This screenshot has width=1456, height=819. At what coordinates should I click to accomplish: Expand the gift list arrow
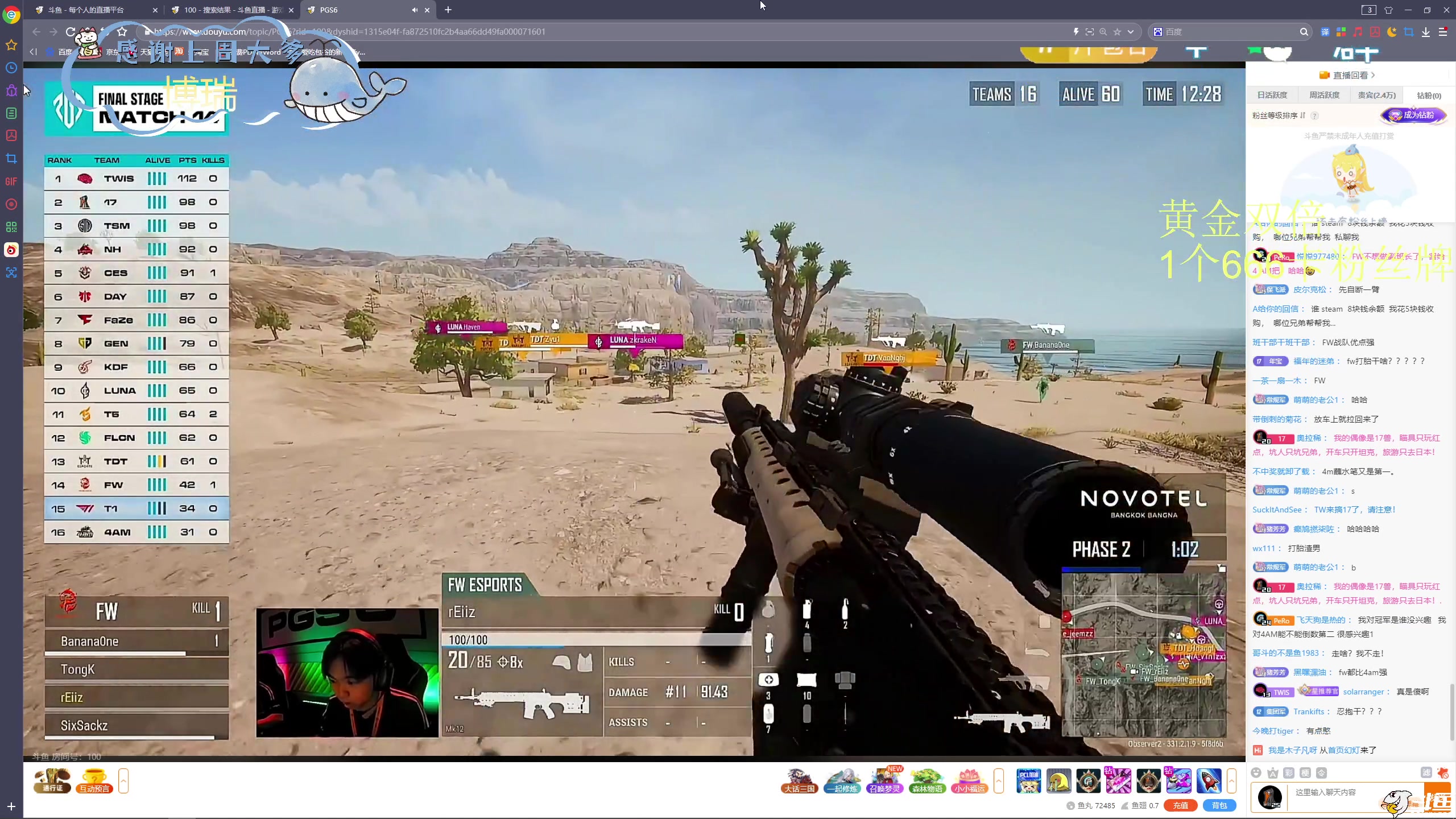click(1231, 780)
